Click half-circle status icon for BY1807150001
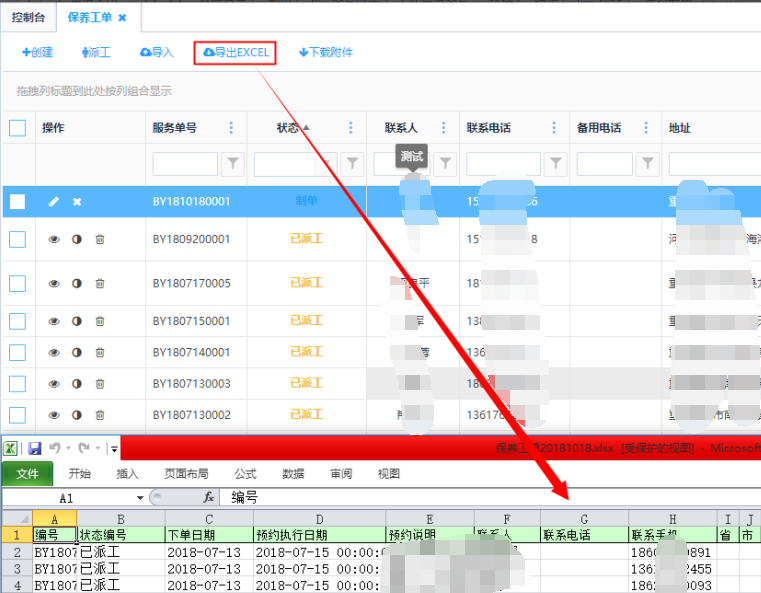The image size is (761, 593). (x=77, y=322)
